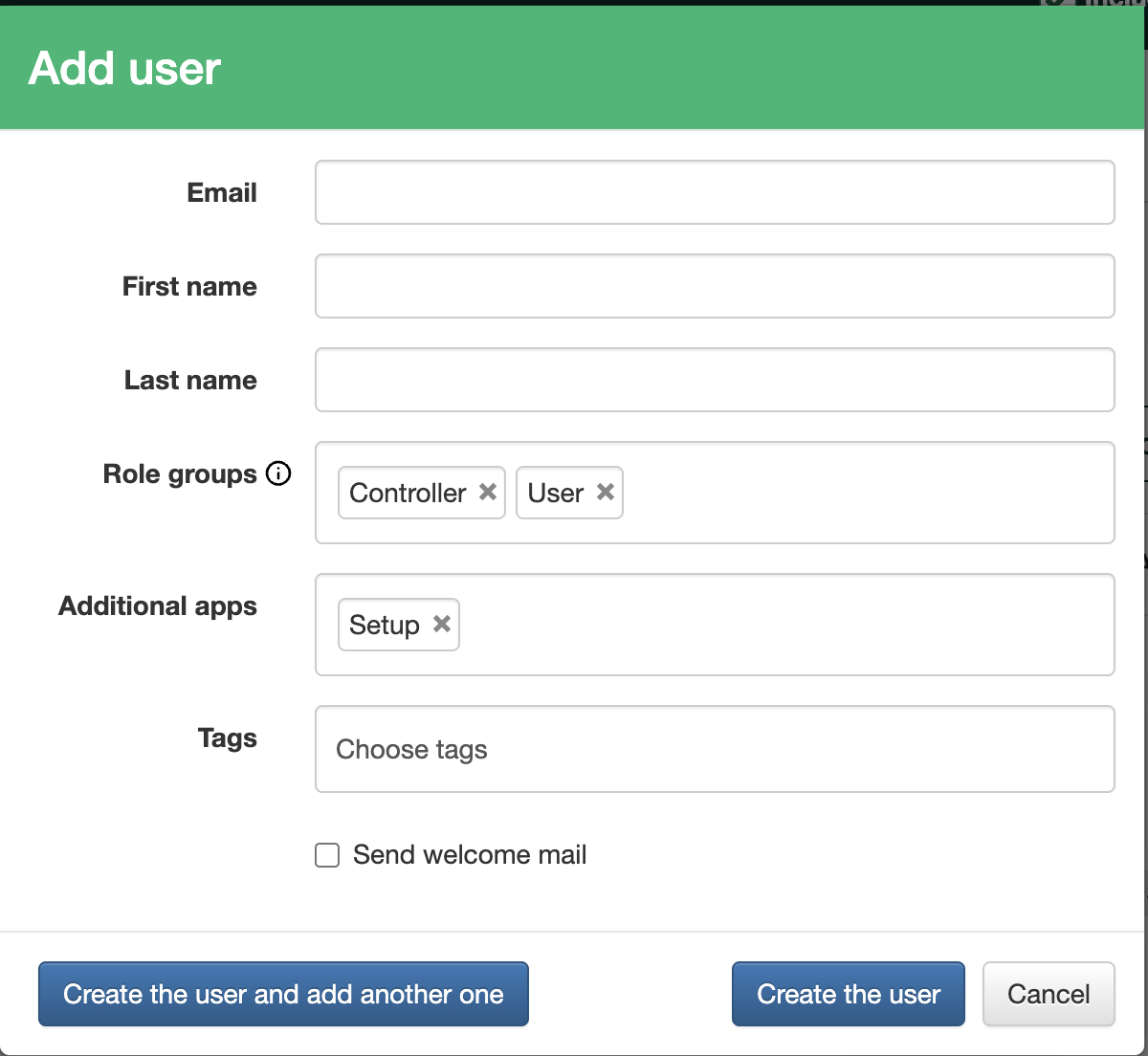
Task: Click the Send welcome mail label text
Action: pos(470,855)
